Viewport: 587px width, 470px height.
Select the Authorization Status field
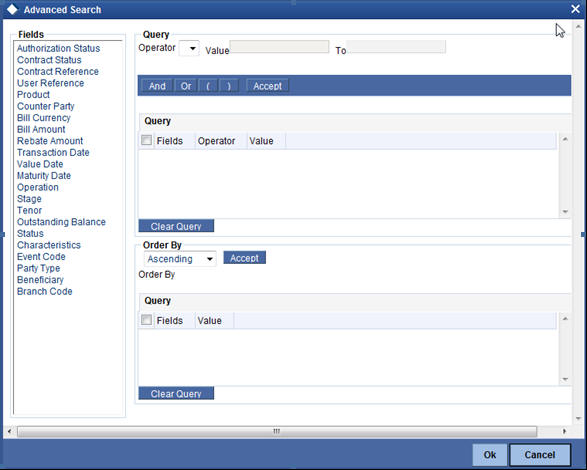[58, 48]
